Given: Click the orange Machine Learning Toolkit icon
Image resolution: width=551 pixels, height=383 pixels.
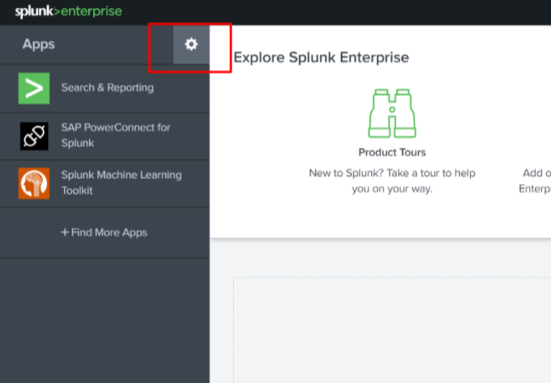Looking at the screenshot, I should 34,183.
